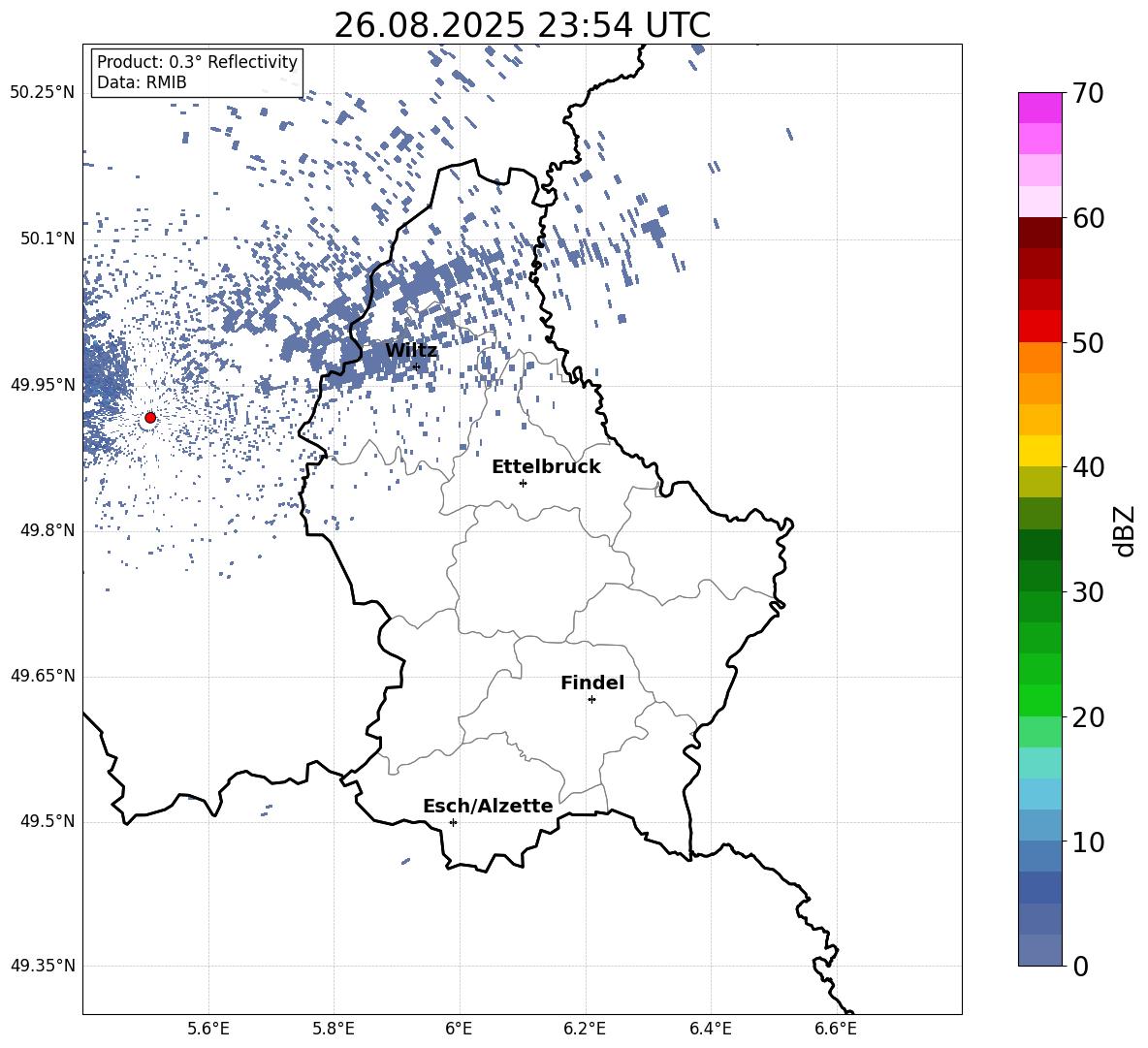Click the title 26.08.2025 23:54 UTC

pos(522,25)
